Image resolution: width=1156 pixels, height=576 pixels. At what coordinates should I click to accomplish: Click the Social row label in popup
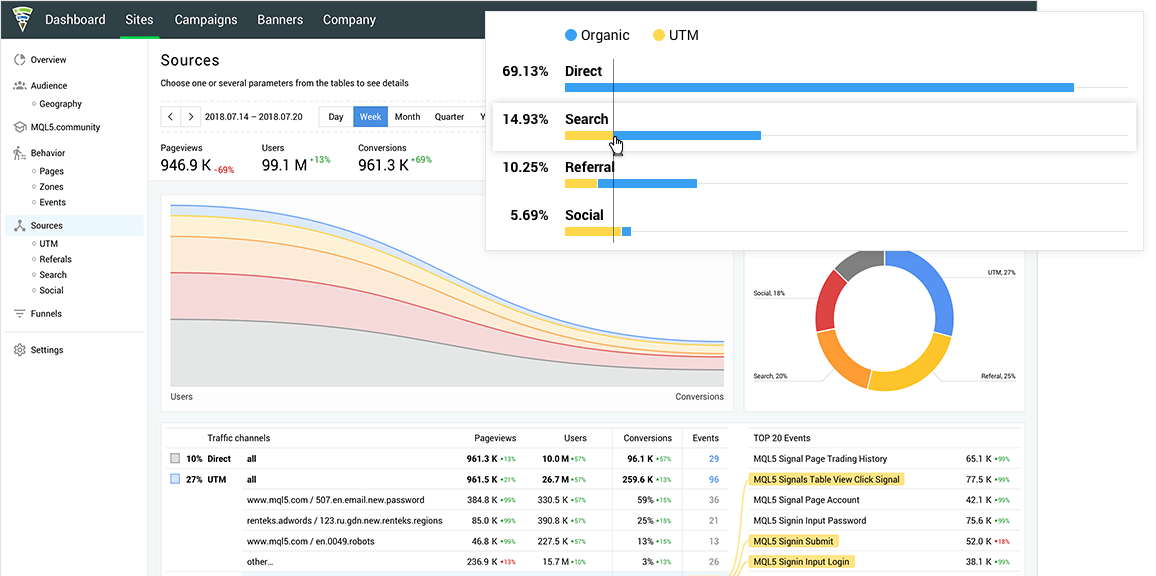coord(584,215)
